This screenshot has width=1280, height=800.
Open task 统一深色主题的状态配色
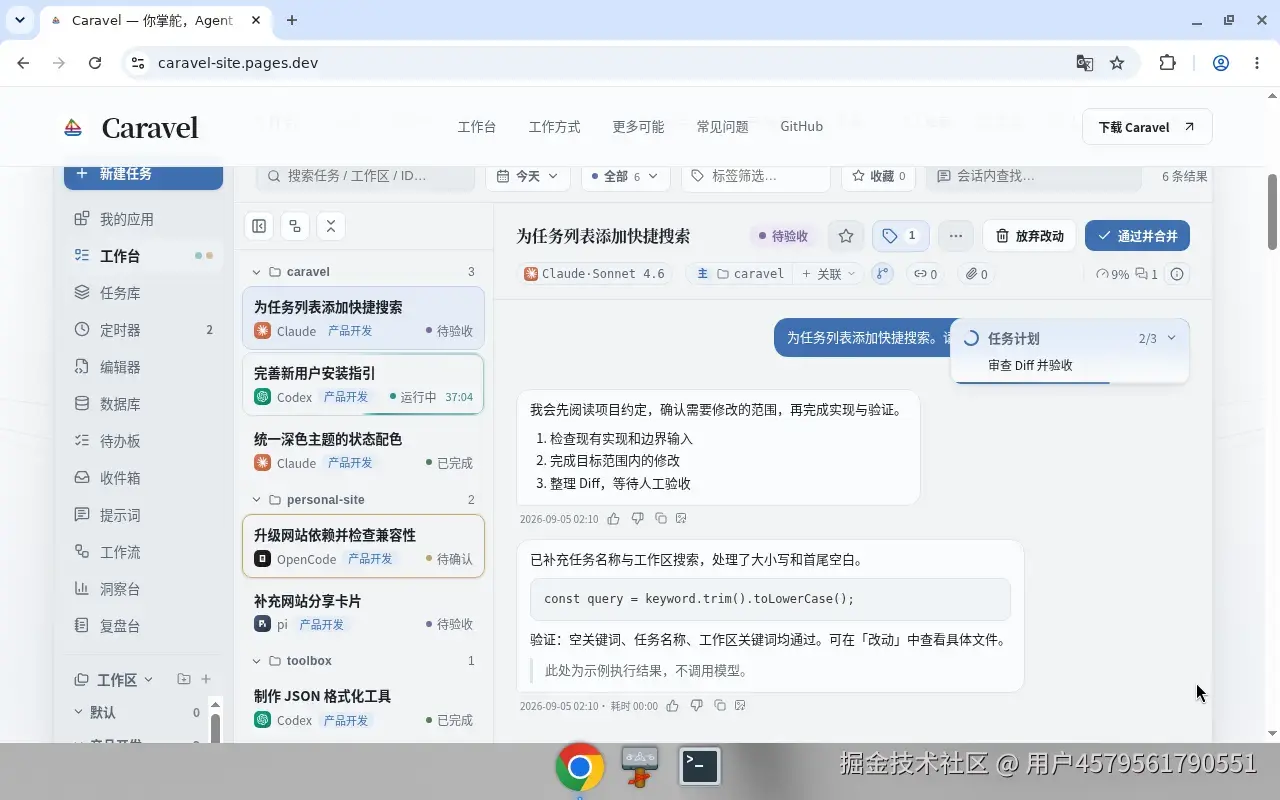[363, 450]
